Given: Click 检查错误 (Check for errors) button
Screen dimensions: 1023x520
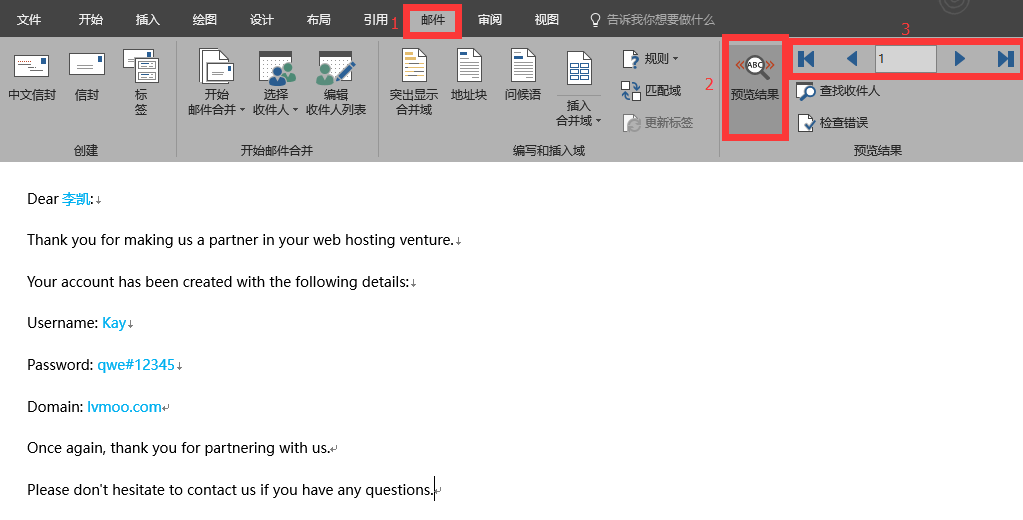Looking at the screenshot, I should click(832, 123).
